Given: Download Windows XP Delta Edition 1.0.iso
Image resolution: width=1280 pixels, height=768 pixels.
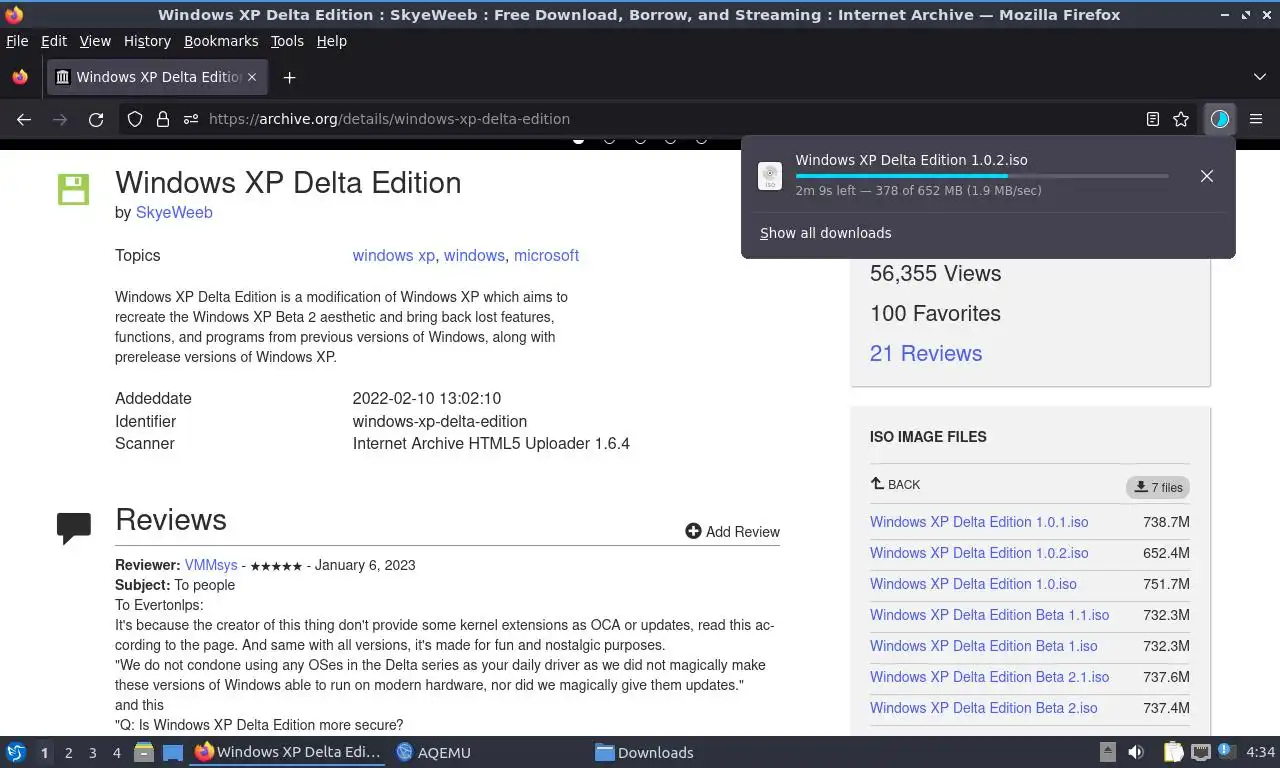Looking at the screenshot, I should [973, 584].
